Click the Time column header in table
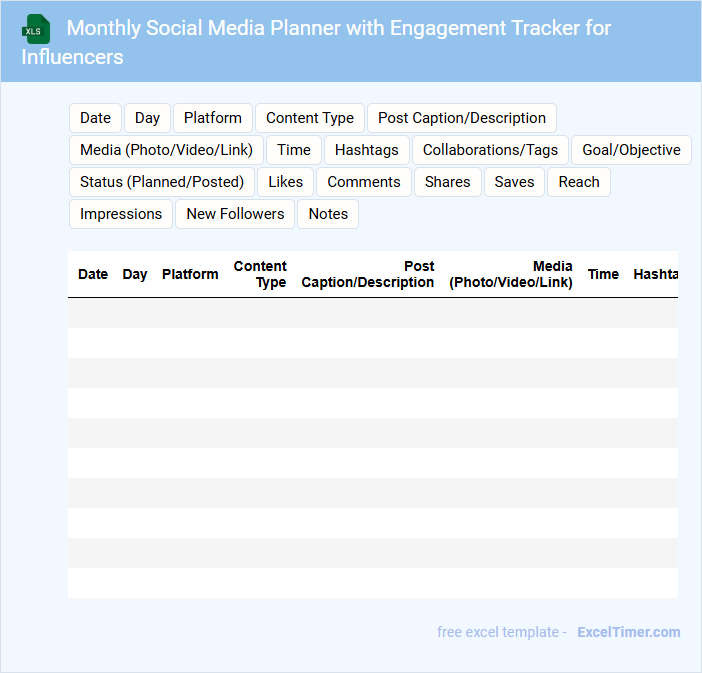Viewport: 702px width, 673px height. coord(603,274)
